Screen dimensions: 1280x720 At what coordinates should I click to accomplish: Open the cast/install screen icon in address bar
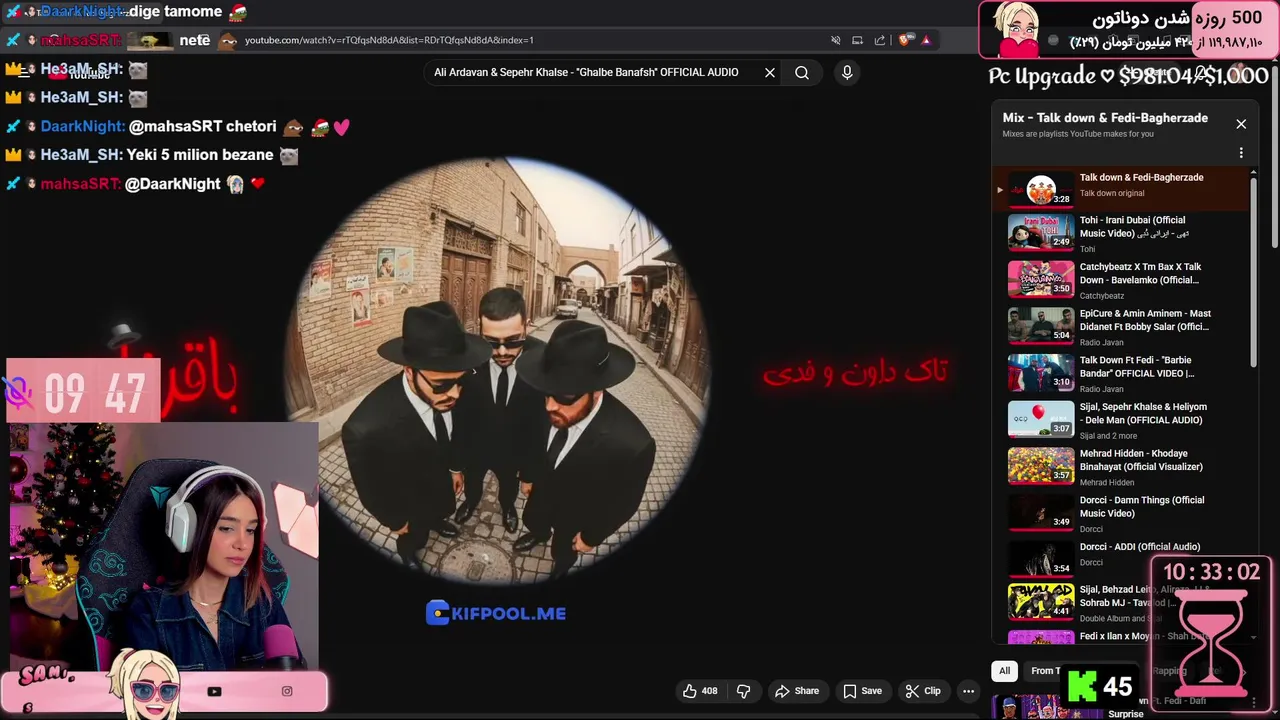(x=857, y=40)
